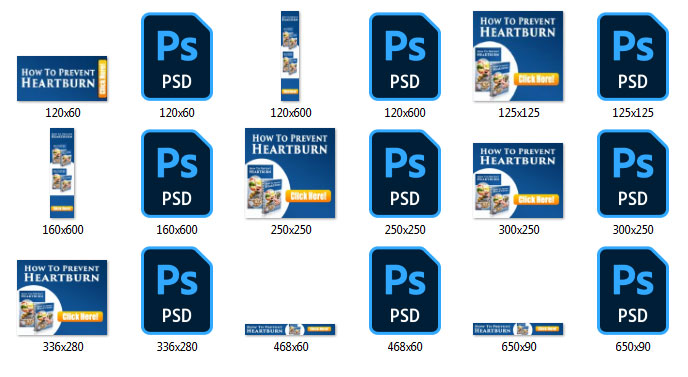Click the 300x250 banner image thumbnail

(518, 180)
